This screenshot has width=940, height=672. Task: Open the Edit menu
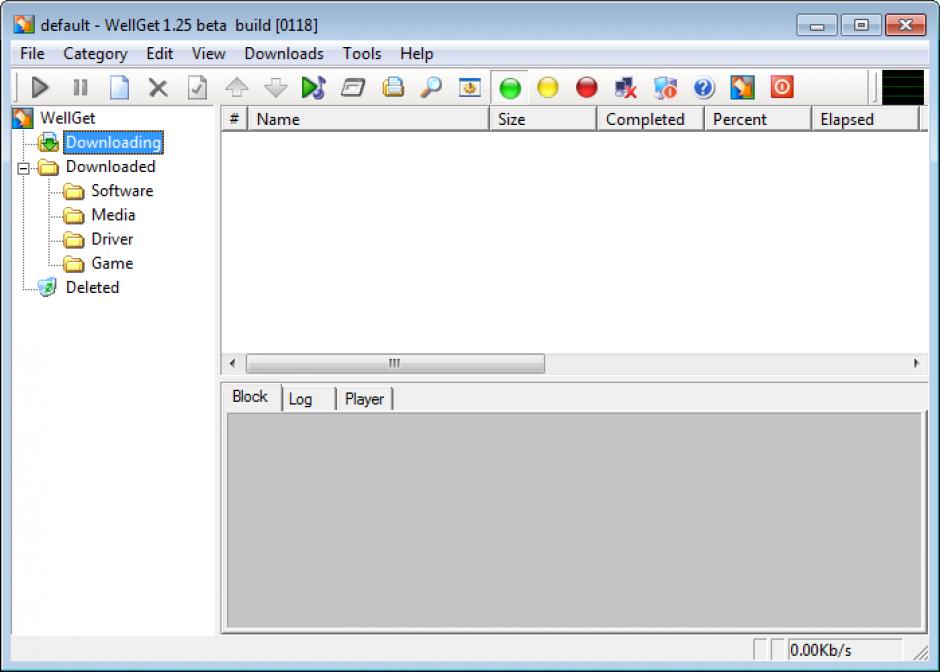(159, 53)
